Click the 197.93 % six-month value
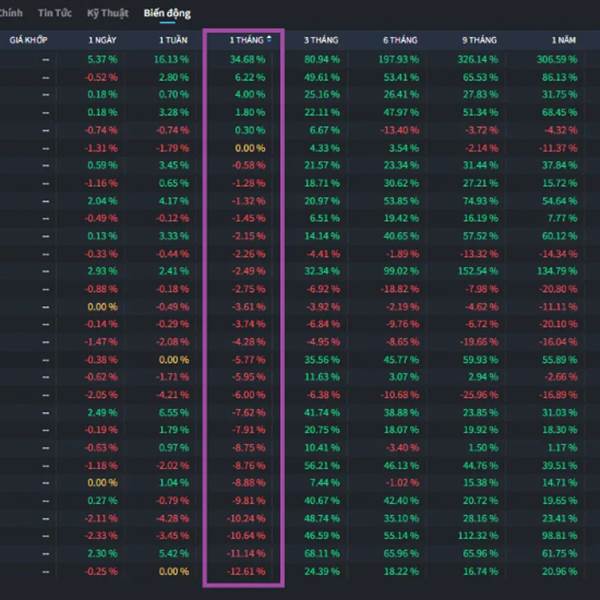This screenshot has width=600, height=600. pyautogui.click(x=400, y=60)
